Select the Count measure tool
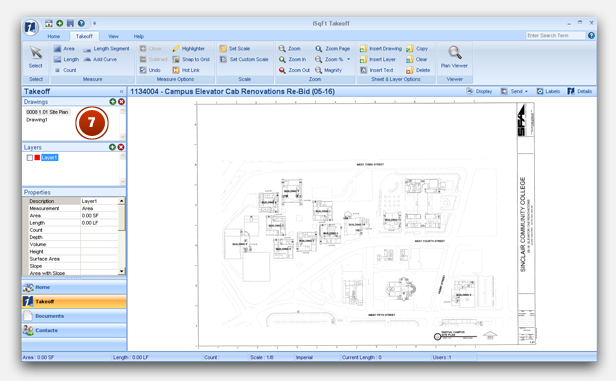 click(x=65, y=70)
